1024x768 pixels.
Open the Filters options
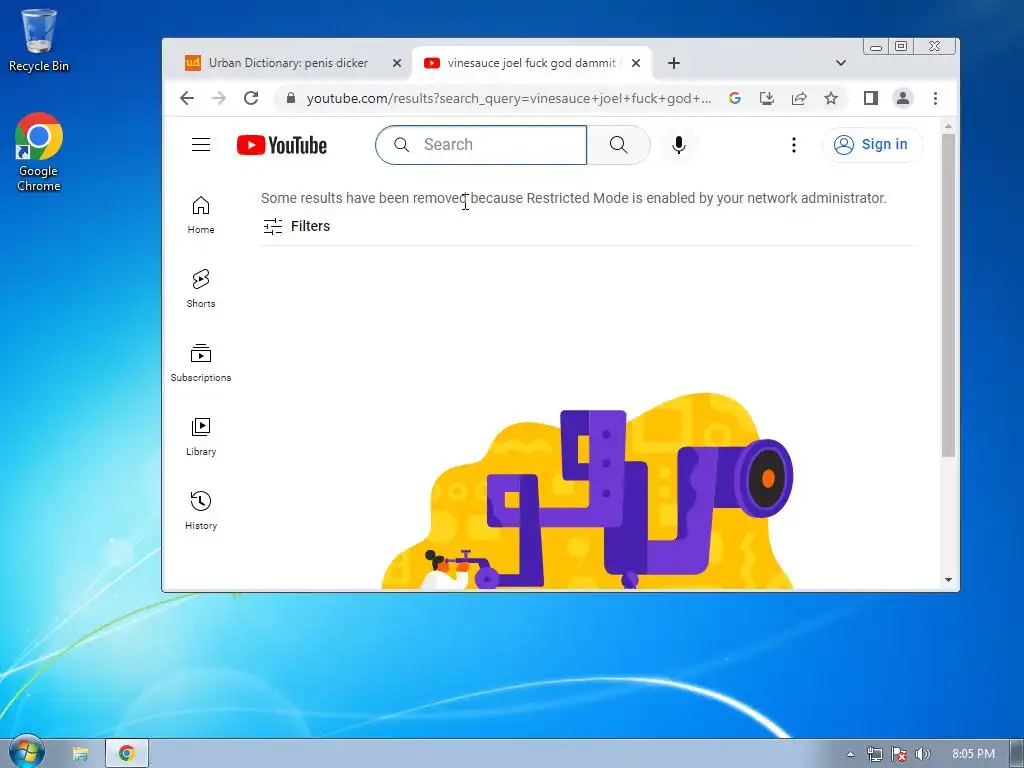point(296,226)
